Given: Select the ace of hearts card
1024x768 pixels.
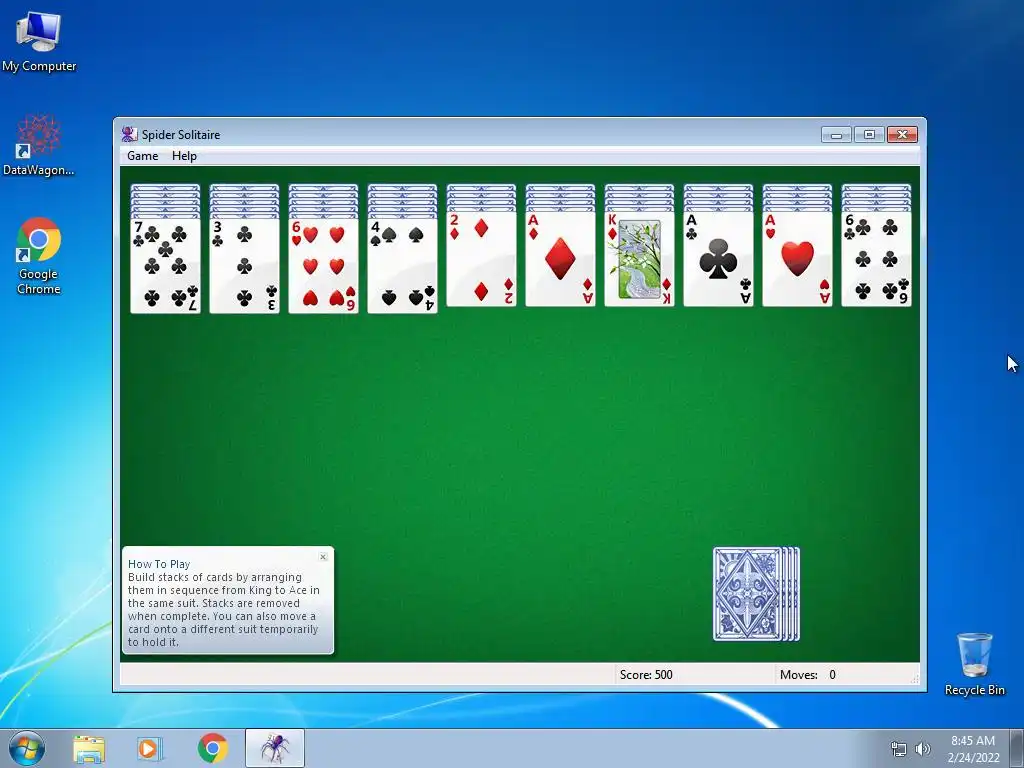Looking at the screenshot, I should pyautogui.click(x=797, y=259).
